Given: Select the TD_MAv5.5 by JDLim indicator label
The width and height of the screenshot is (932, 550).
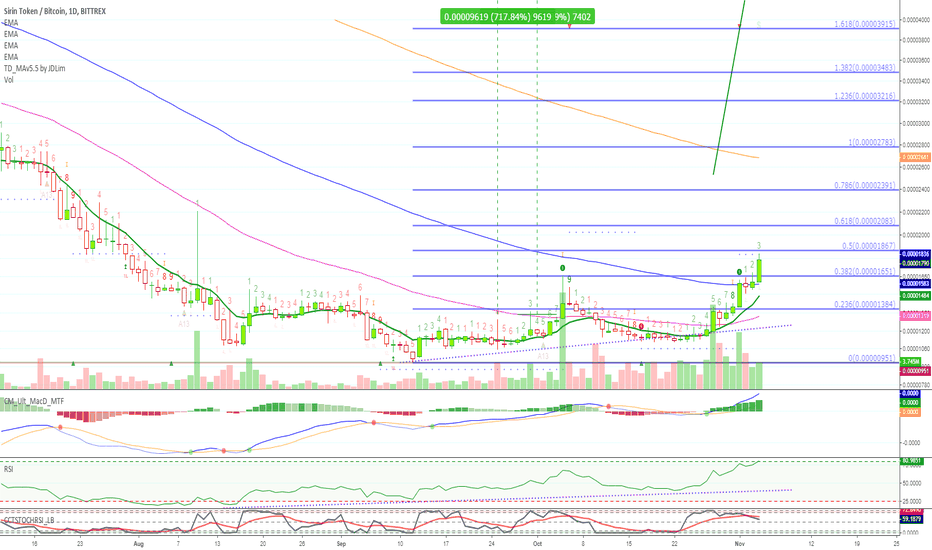Looking at the screenshot, I should 34,68.
